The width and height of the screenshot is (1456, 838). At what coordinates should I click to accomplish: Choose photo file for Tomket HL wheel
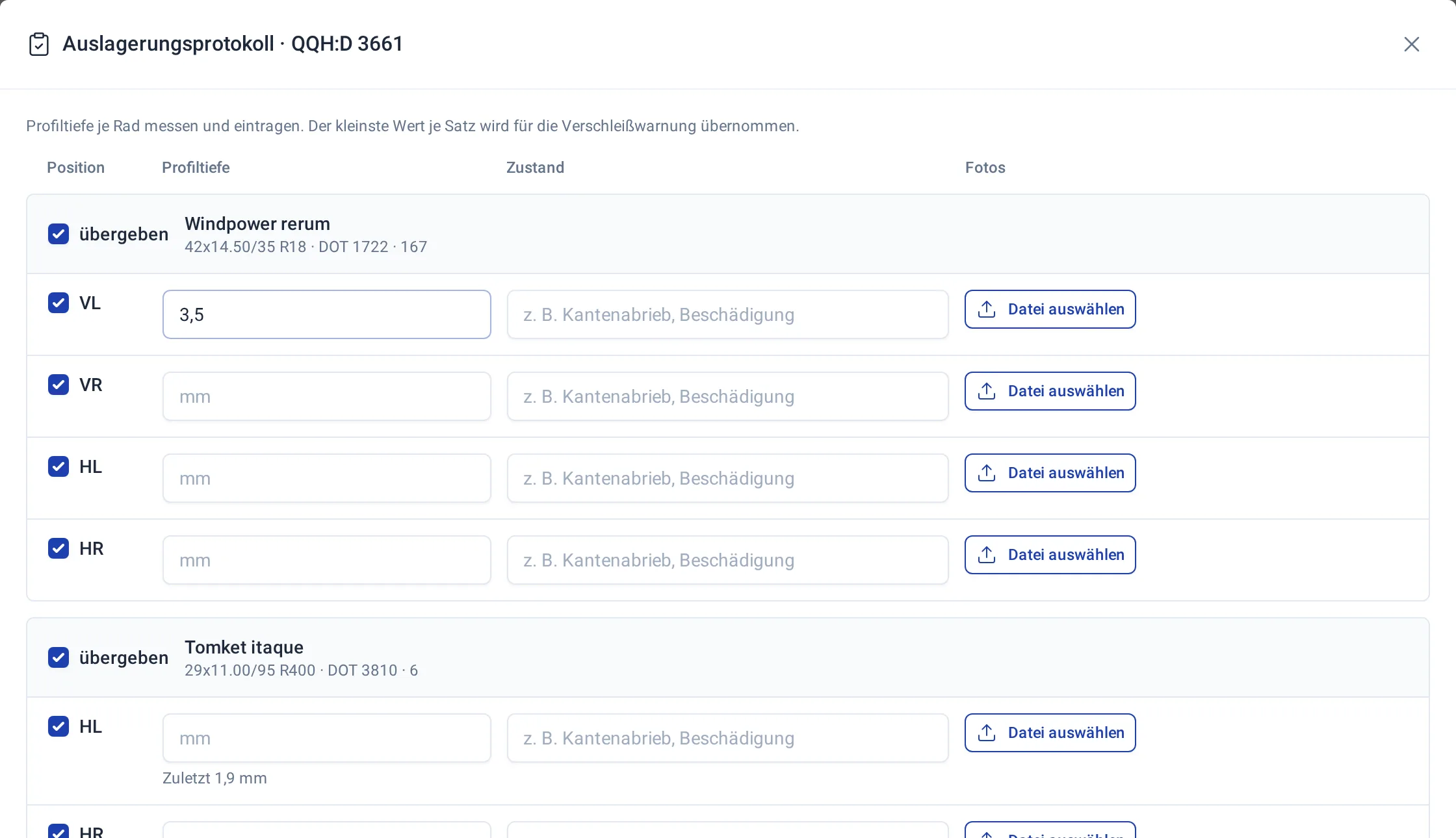pos(1050,733)
